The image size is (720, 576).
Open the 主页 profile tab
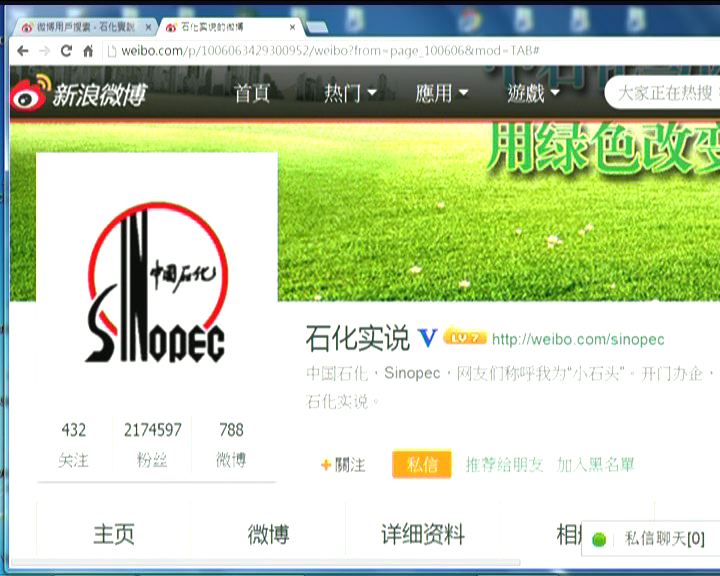pos(114,534)
